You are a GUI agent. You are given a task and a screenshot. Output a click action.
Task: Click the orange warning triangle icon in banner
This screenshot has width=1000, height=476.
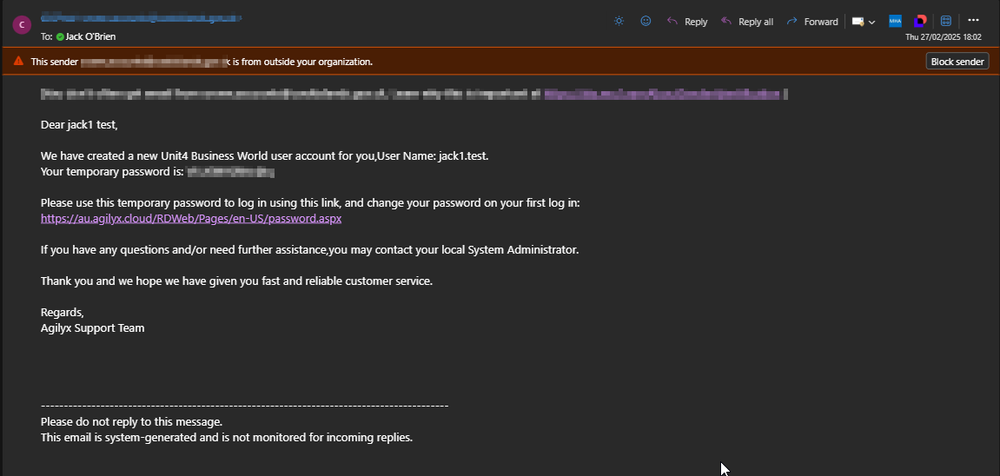(x=18, y=61)
